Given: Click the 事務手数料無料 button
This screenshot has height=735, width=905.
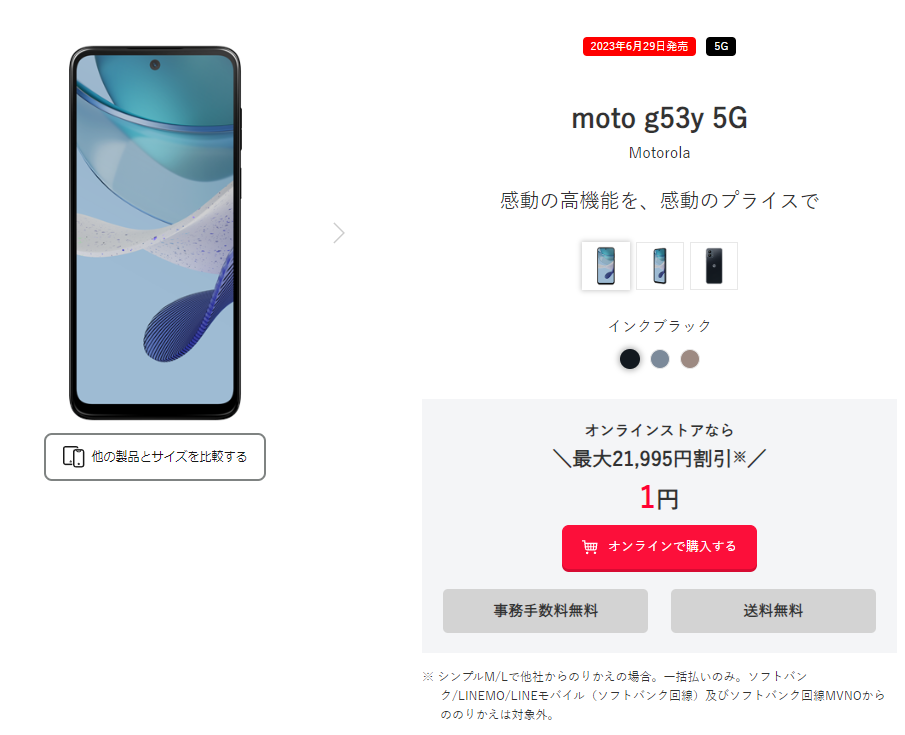Looking at the screenshot, I should pos(545,610).
